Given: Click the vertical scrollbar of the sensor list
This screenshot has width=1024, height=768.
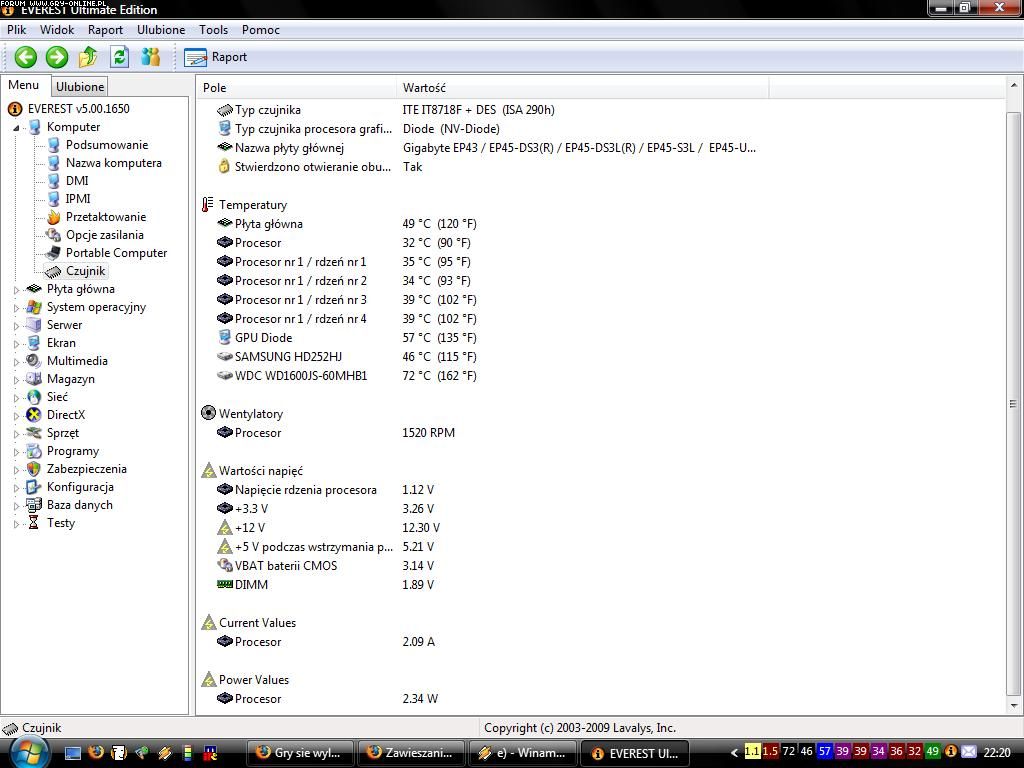Looking at the screenshot, I should [x=1014, y=403].
